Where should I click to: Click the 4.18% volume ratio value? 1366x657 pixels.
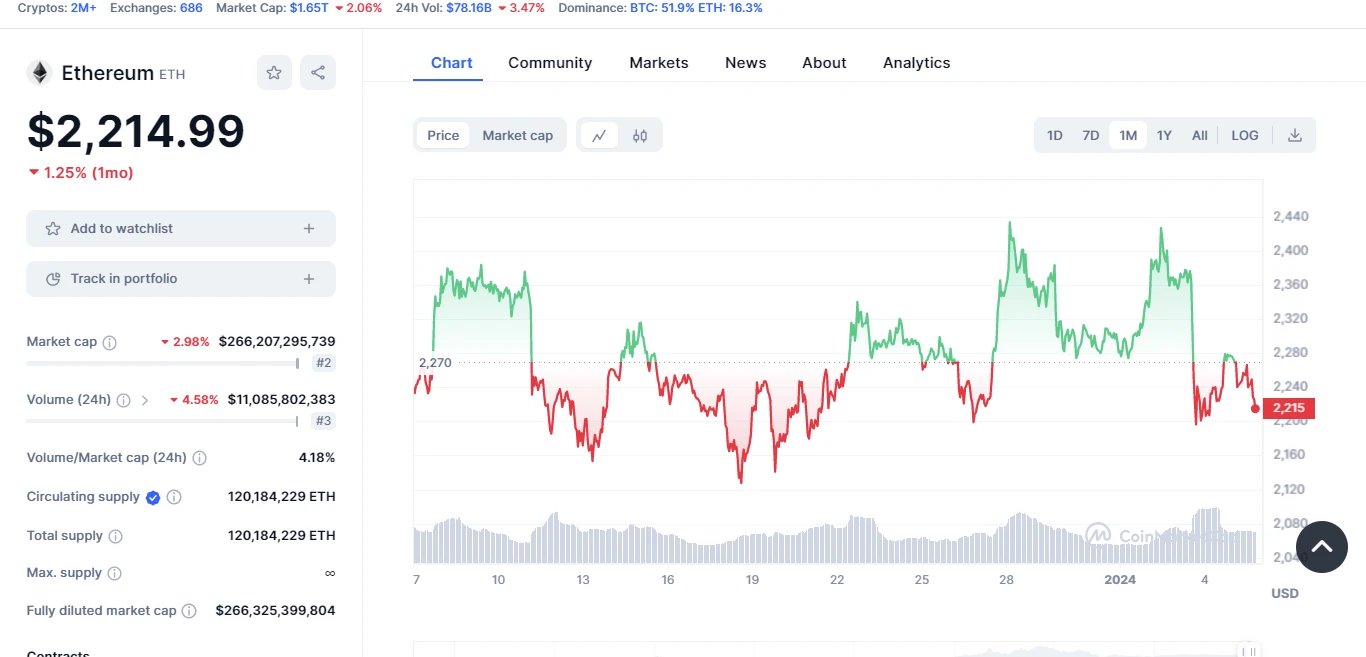pos(317,458)
